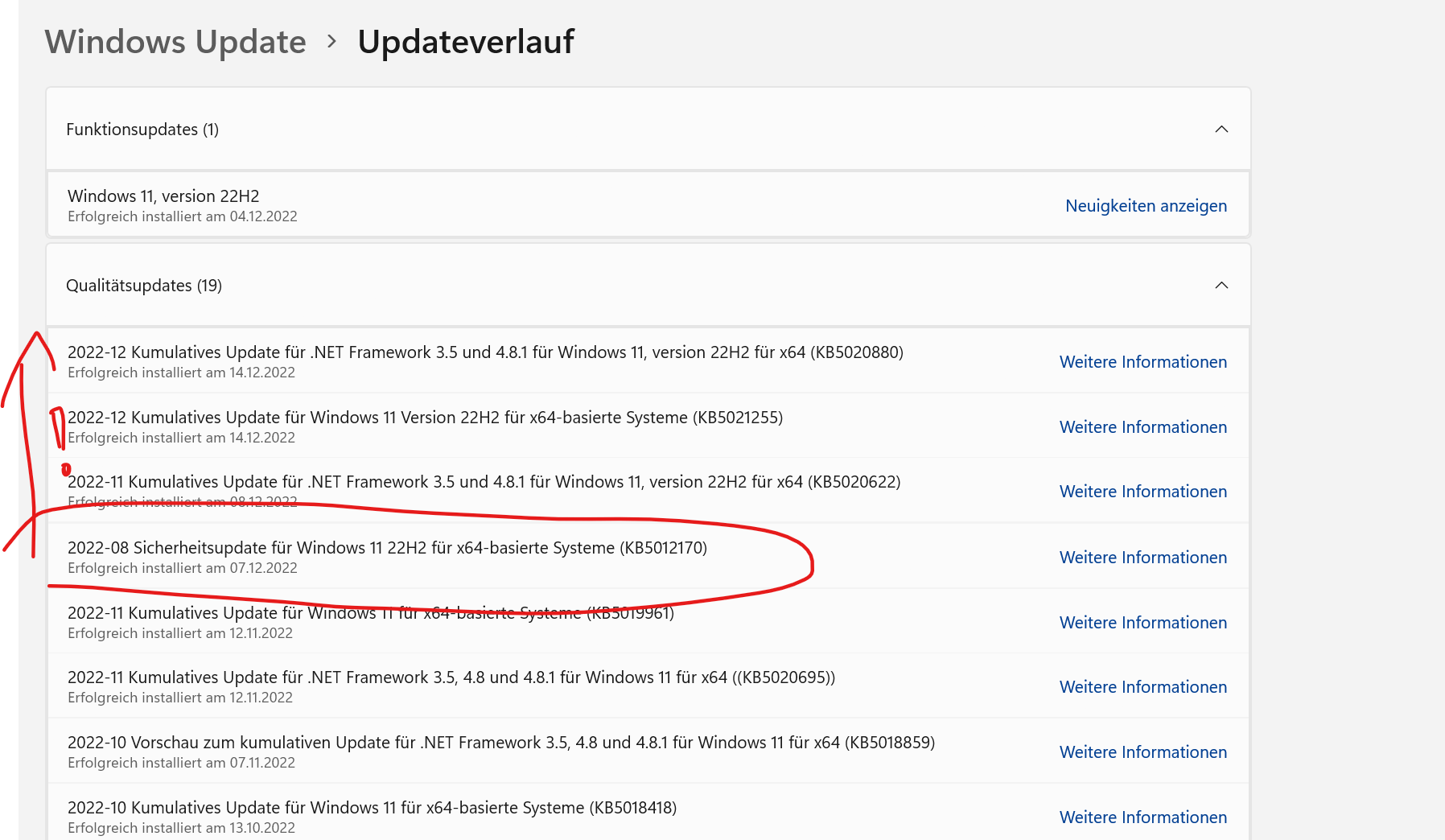Select the 2022-10 Vorschau update KB5018859 title
Viewport: 1445px width, 840px height.
[500, 743]
